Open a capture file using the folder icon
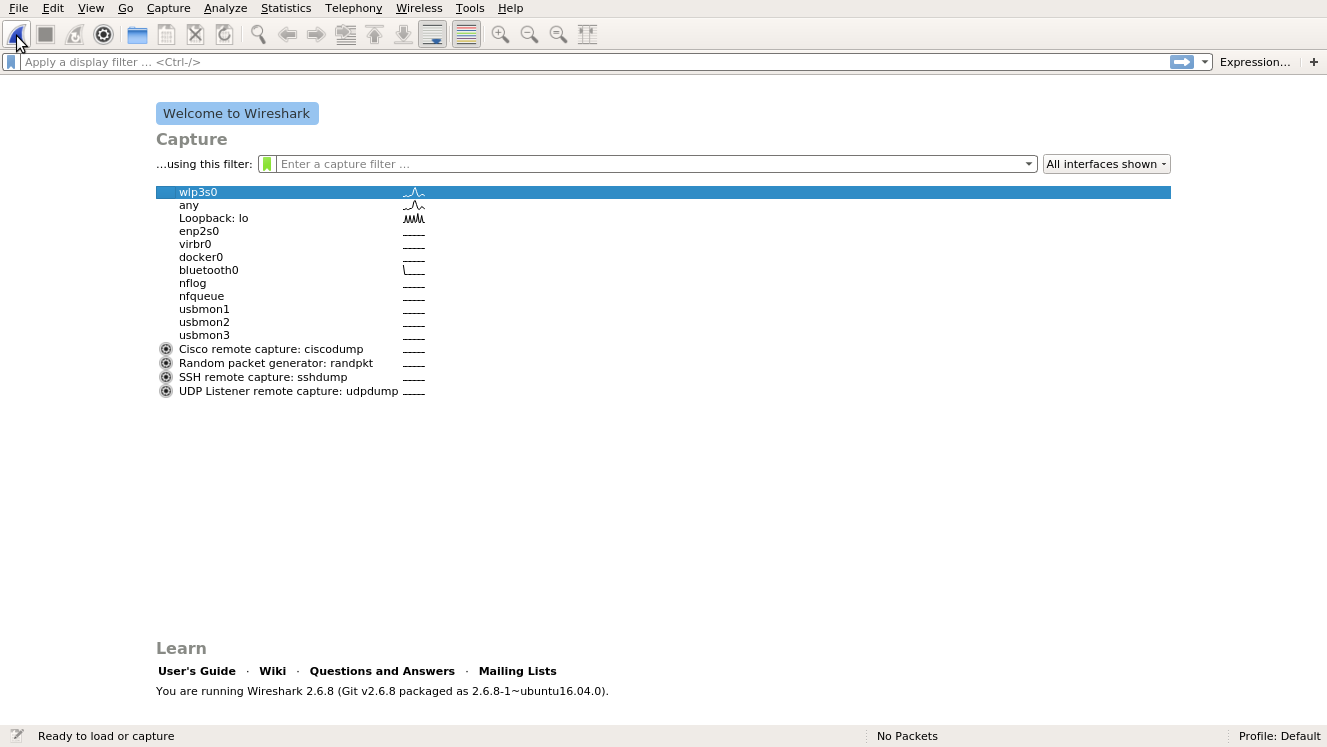The image size is (1327, 747). (x=137, y=34)
